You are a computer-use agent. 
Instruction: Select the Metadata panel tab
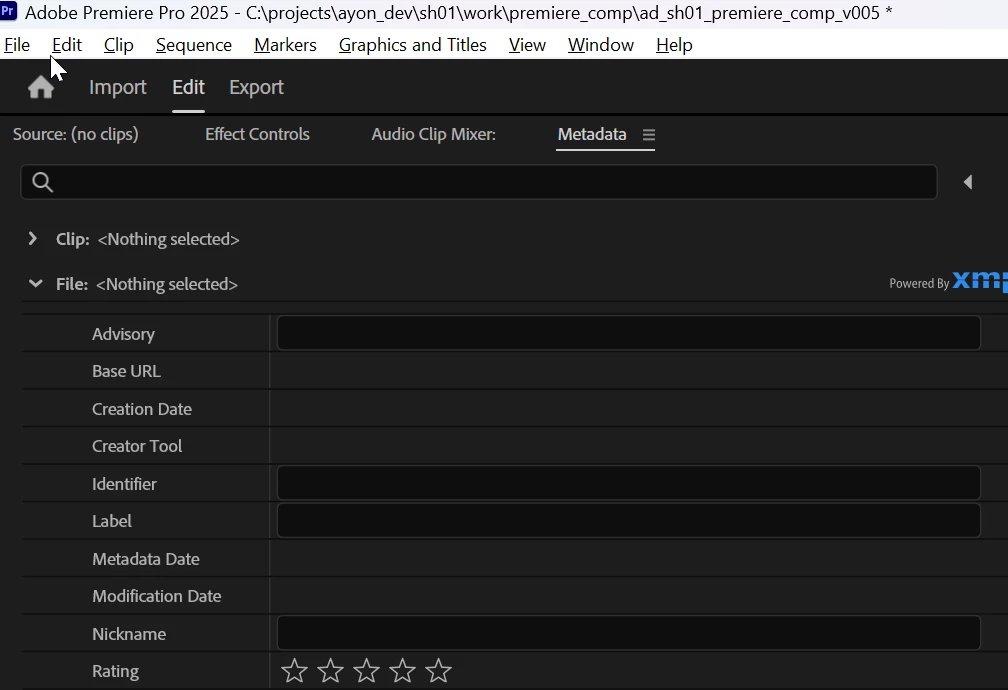coord(592,134)
